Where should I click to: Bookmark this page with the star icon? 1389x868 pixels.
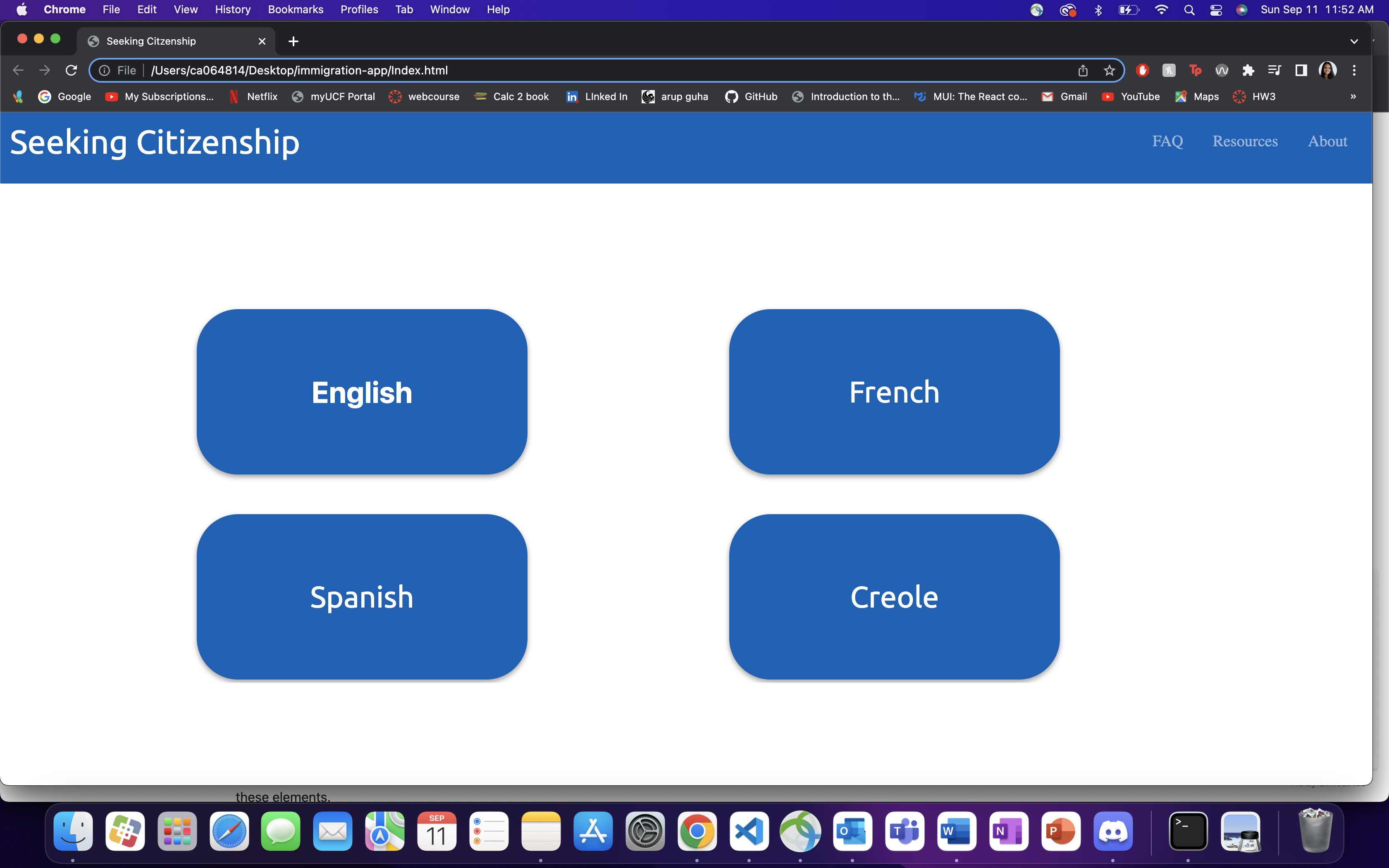tap(1109, 70)
